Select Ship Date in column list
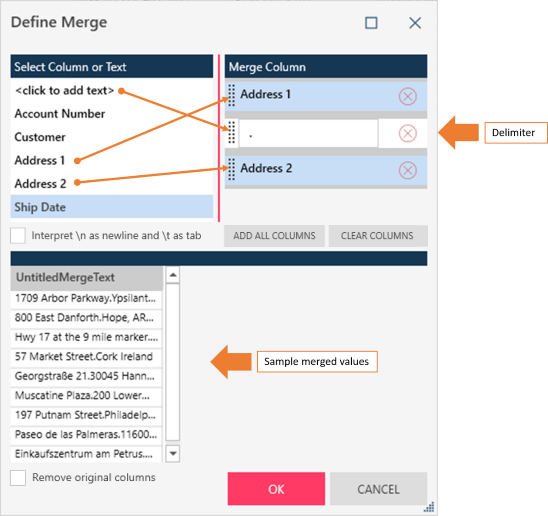Screen dimensions: 548x516 click(112, 207)
